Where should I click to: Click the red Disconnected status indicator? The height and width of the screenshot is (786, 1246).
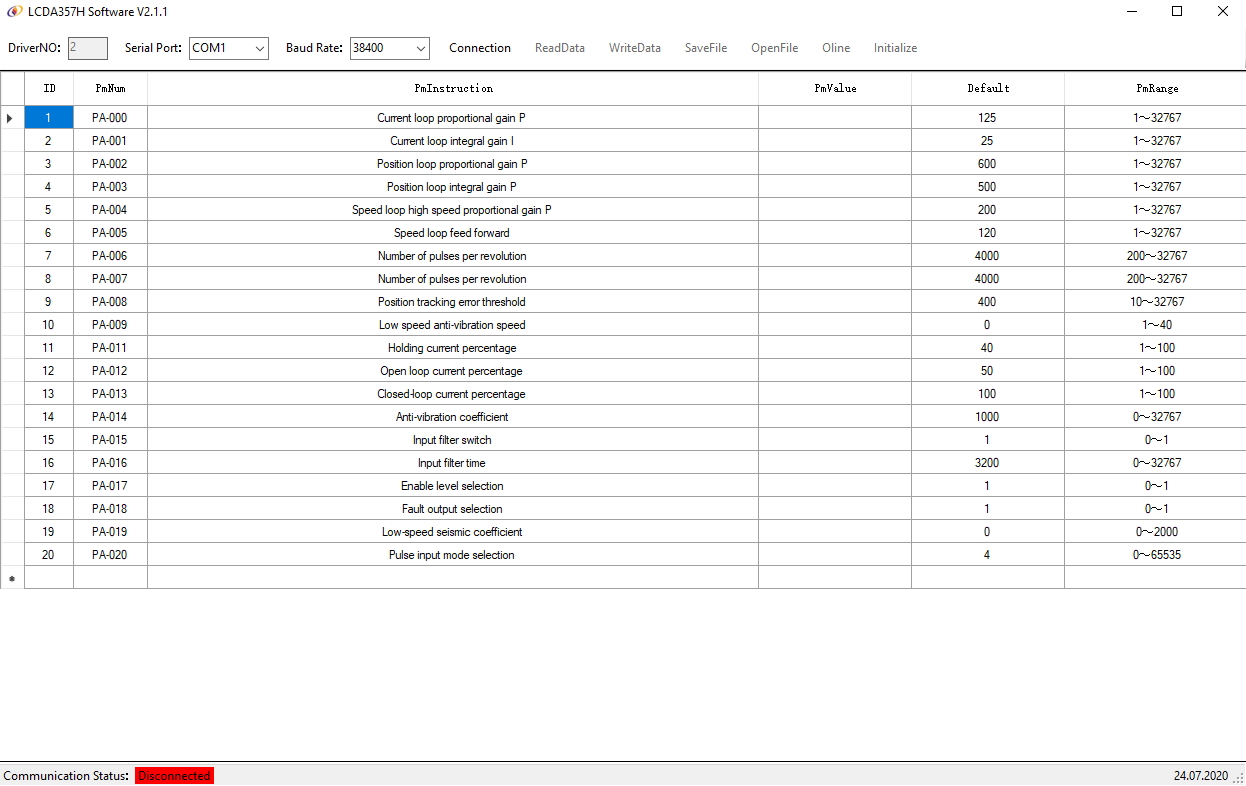click(x=174, y=776)
